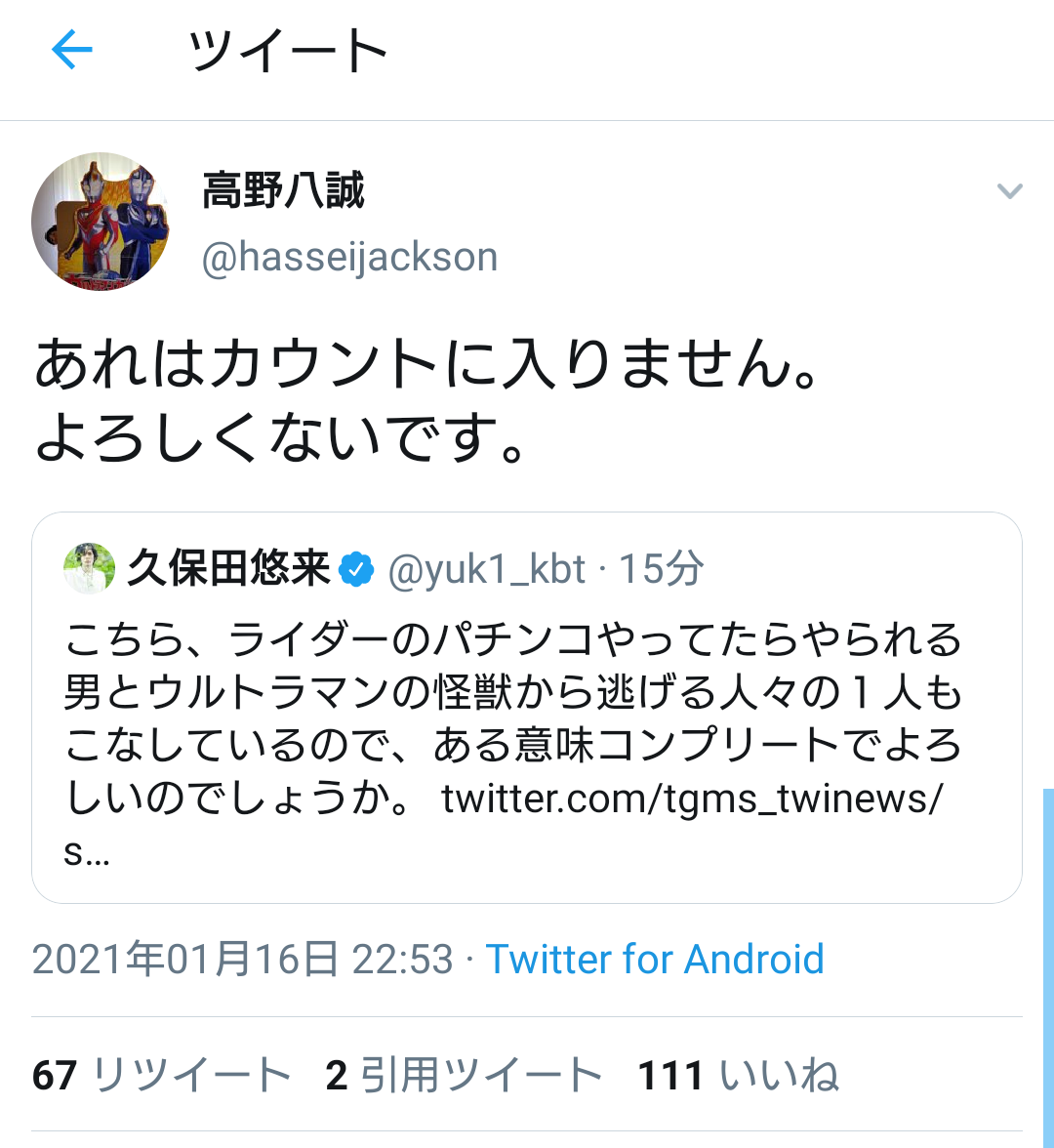Click the blue scrollbar on right edge
Viewport: 1054px width, 1148px height.
[x=1048, y=966]
